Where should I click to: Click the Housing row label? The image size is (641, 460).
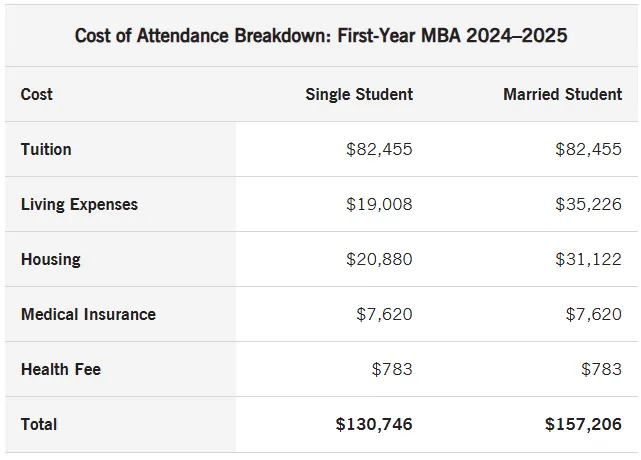click(x=51, y=259)
